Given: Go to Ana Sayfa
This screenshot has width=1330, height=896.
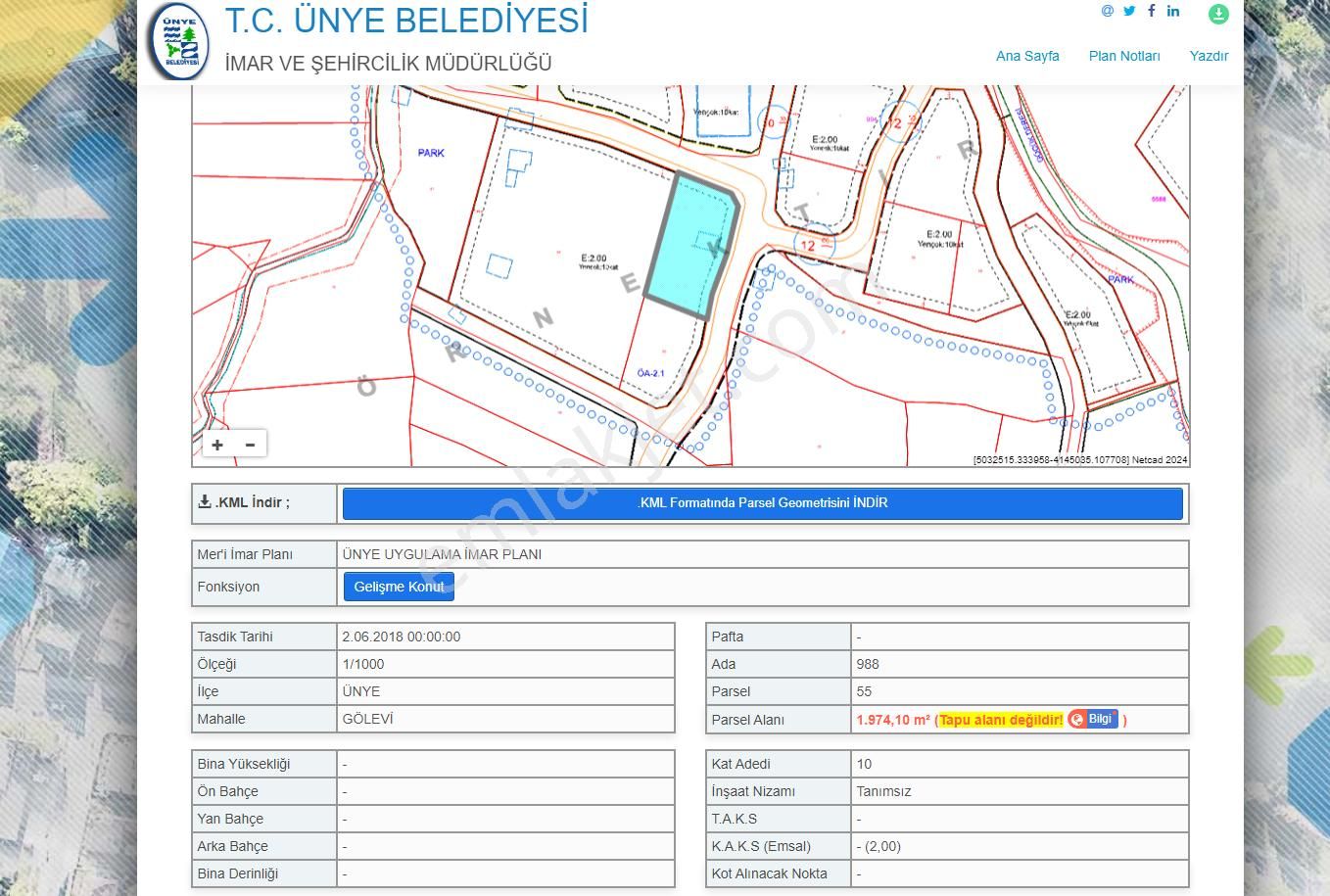Looking at the screenshot, I should [1027, 56].
